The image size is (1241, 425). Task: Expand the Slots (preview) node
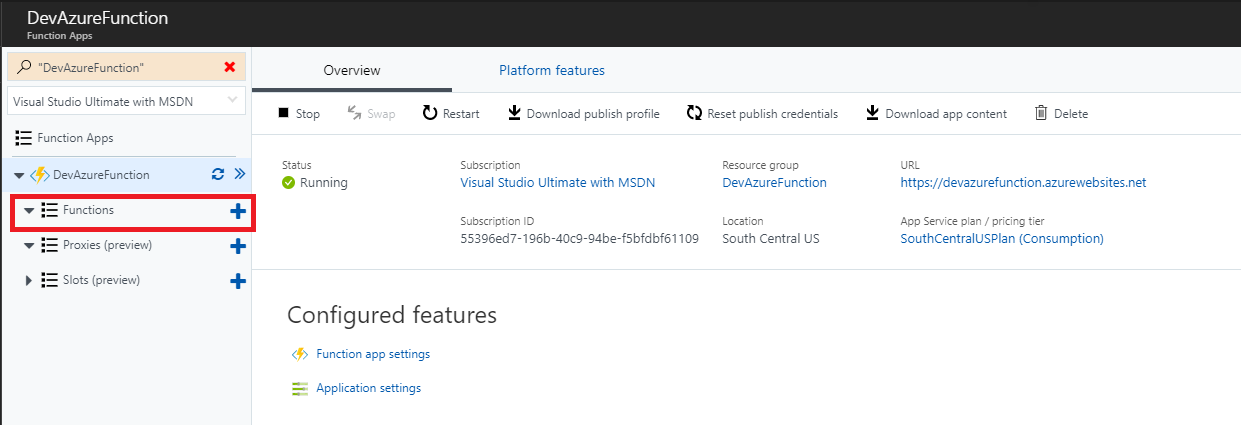coord(29,281)
